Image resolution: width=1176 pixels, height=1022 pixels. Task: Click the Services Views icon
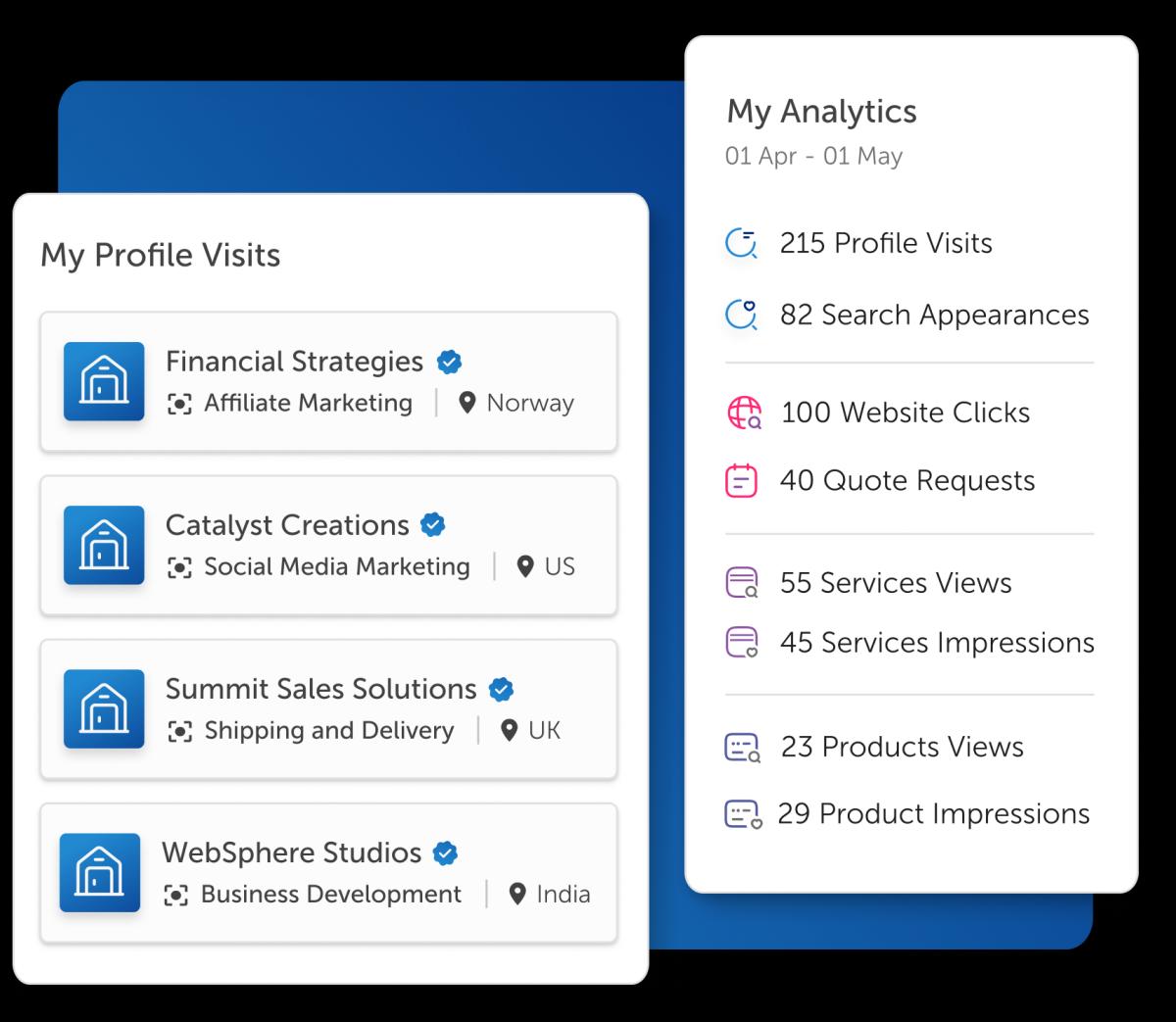[742, 583]
